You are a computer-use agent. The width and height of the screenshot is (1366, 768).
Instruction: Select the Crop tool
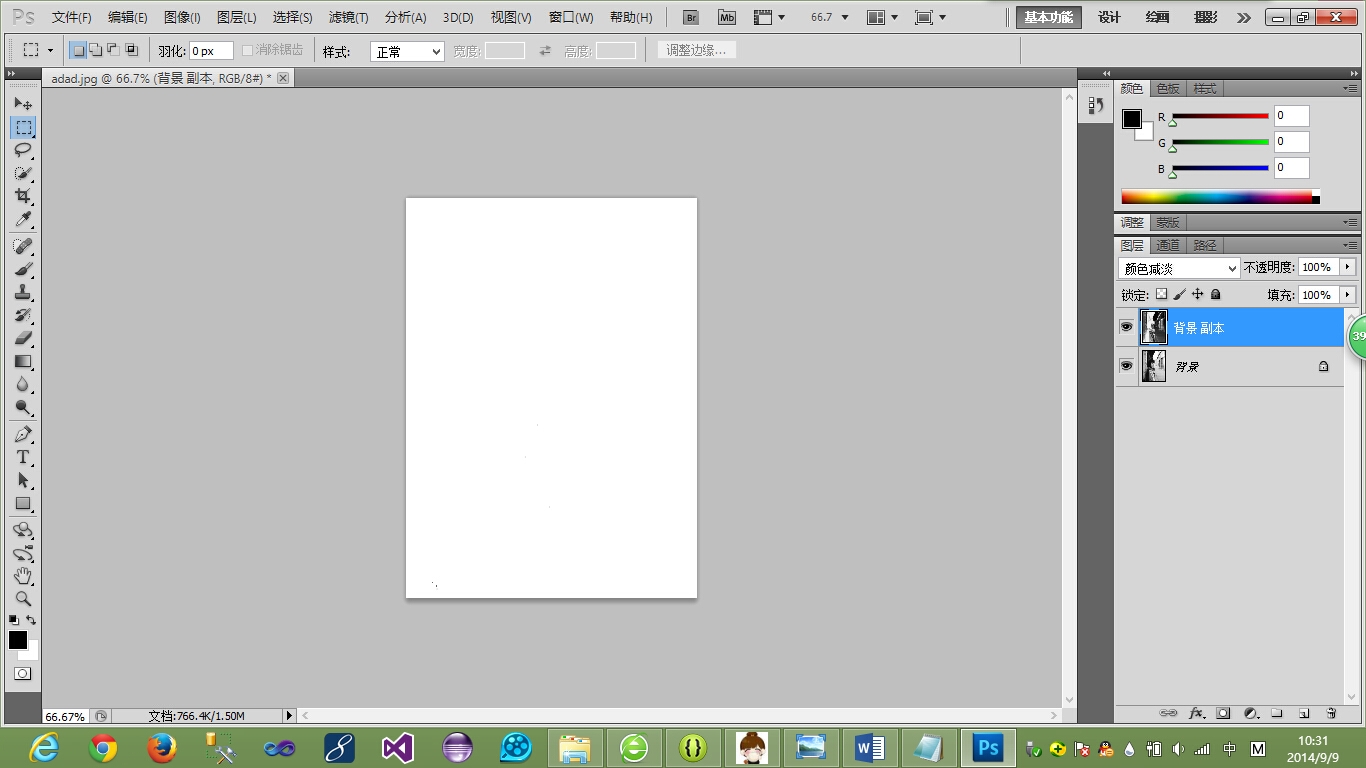23,196
